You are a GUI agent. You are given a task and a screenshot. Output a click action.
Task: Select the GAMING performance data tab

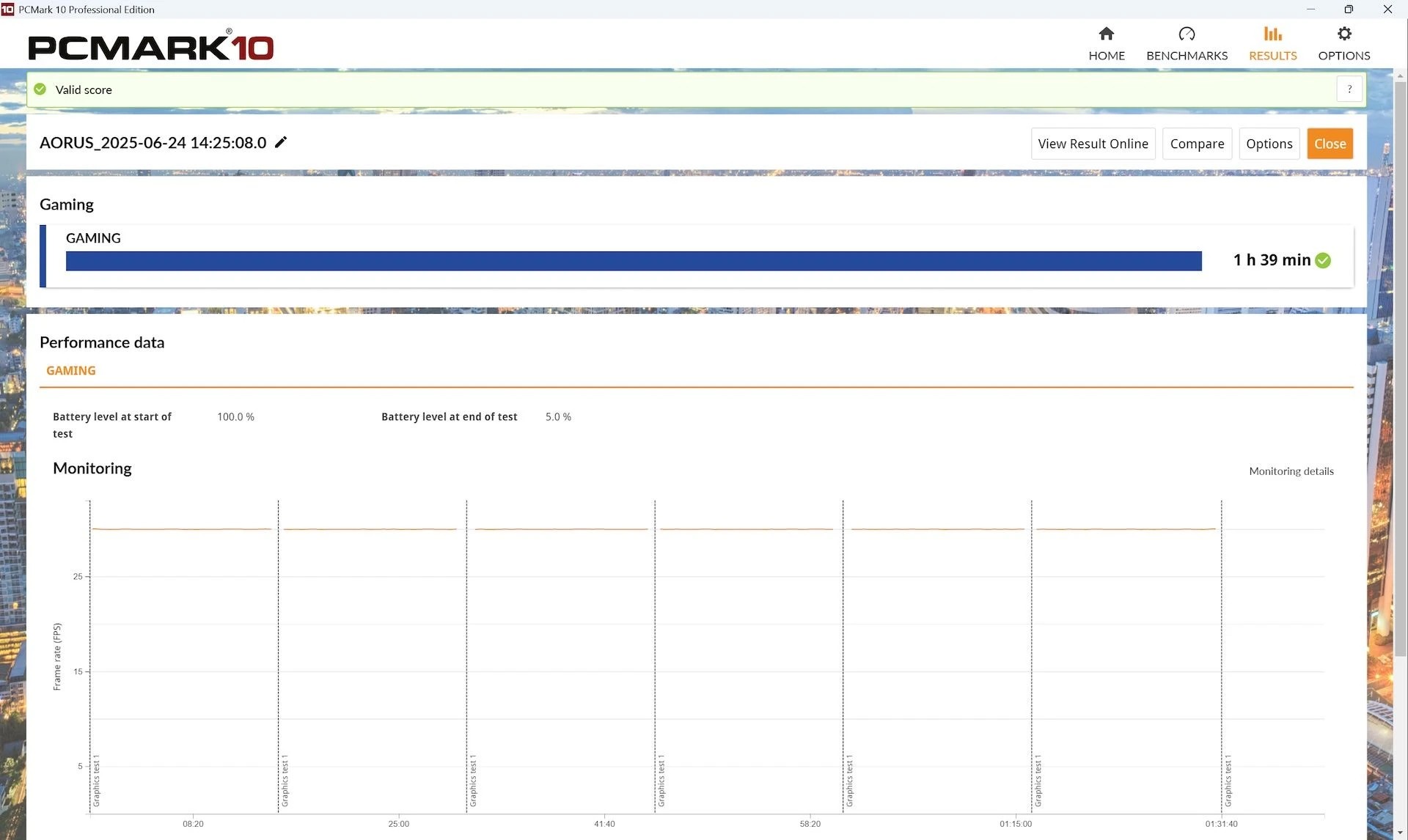[x=71, y=371]
